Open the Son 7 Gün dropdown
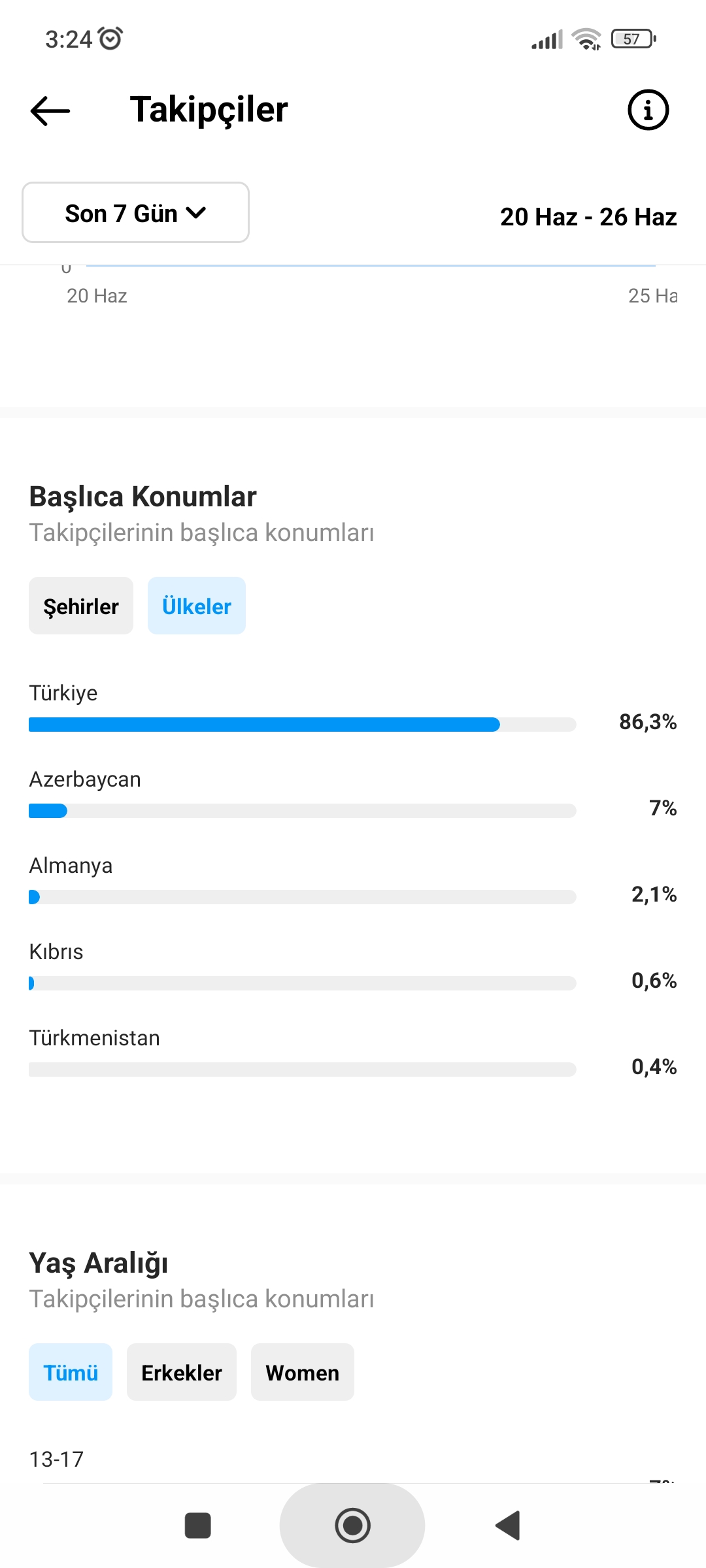The image size is (706, 1568). pos(135,212)
